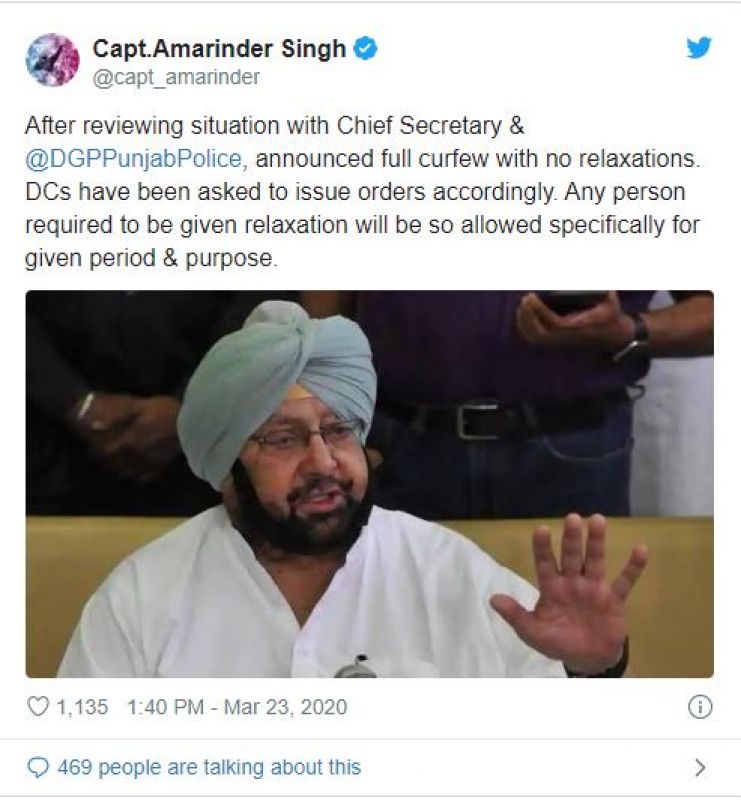Open the tweet info icon

pos(700,707)
